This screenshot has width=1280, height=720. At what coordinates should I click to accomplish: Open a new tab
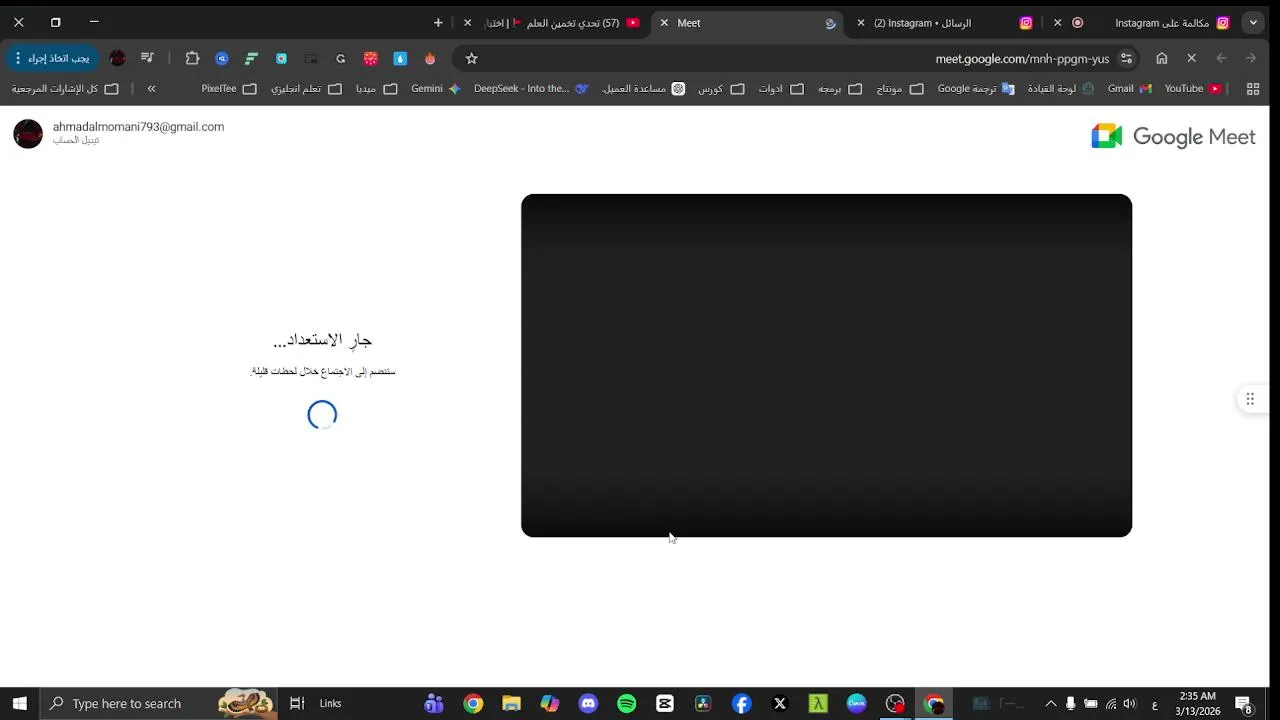[438, 22]
